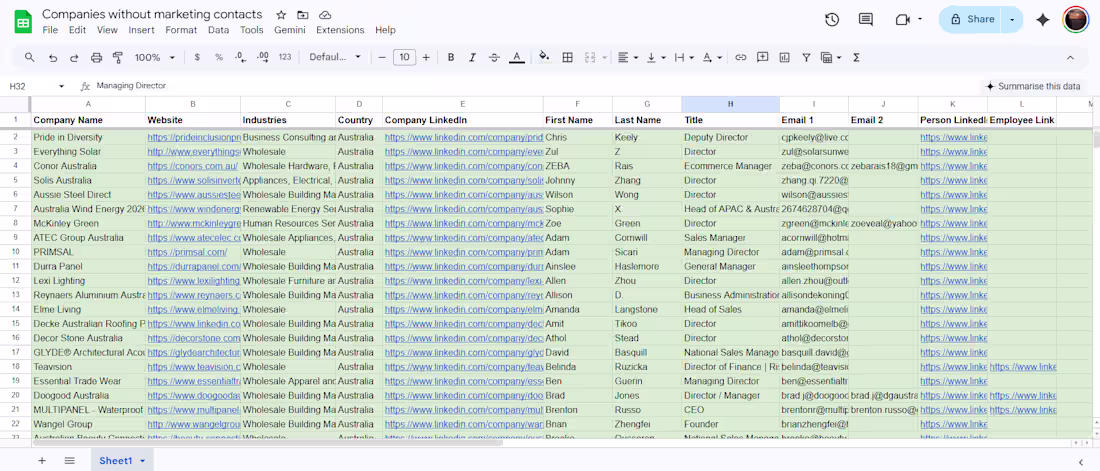Format the cell as currency

coord(197,58)
